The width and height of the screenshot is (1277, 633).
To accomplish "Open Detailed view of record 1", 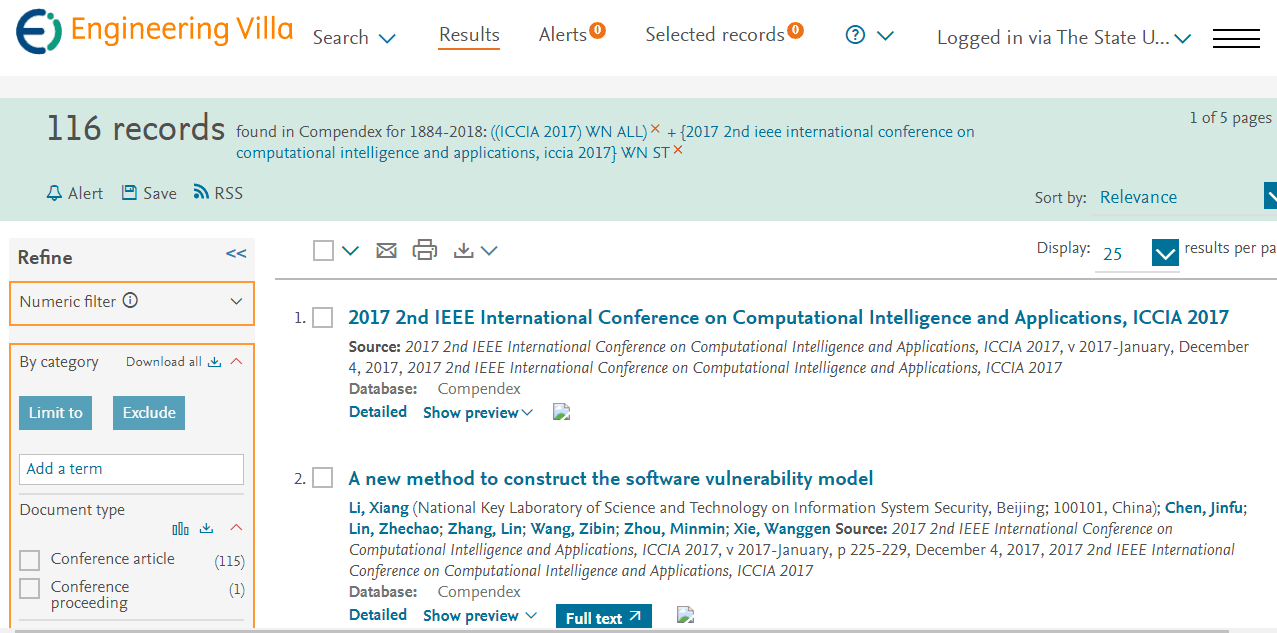I will [x=378, y=411].
